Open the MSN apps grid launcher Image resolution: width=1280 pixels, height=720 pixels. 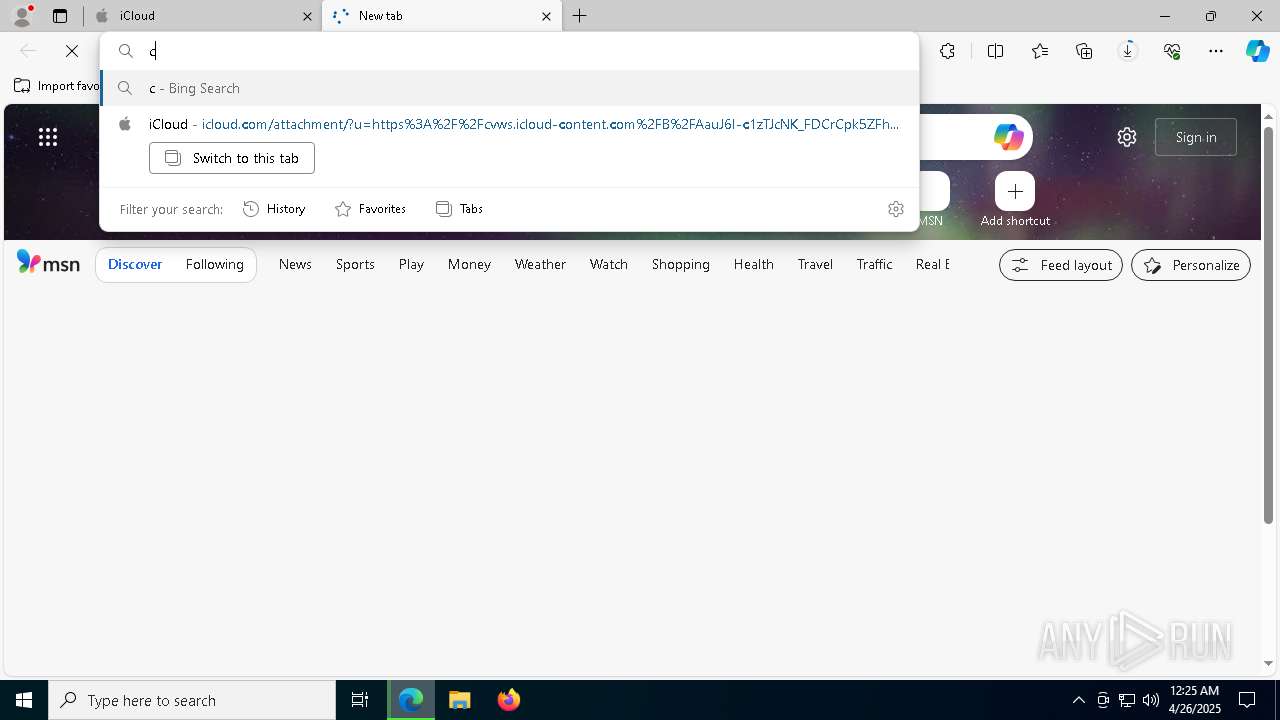click(48, 137)
